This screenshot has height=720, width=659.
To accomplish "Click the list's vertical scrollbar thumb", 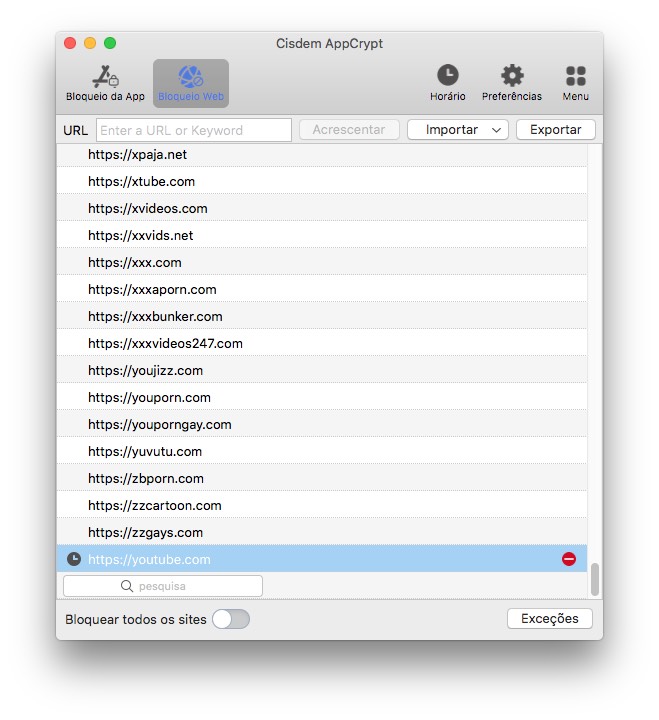I will (x=595, y=579).
